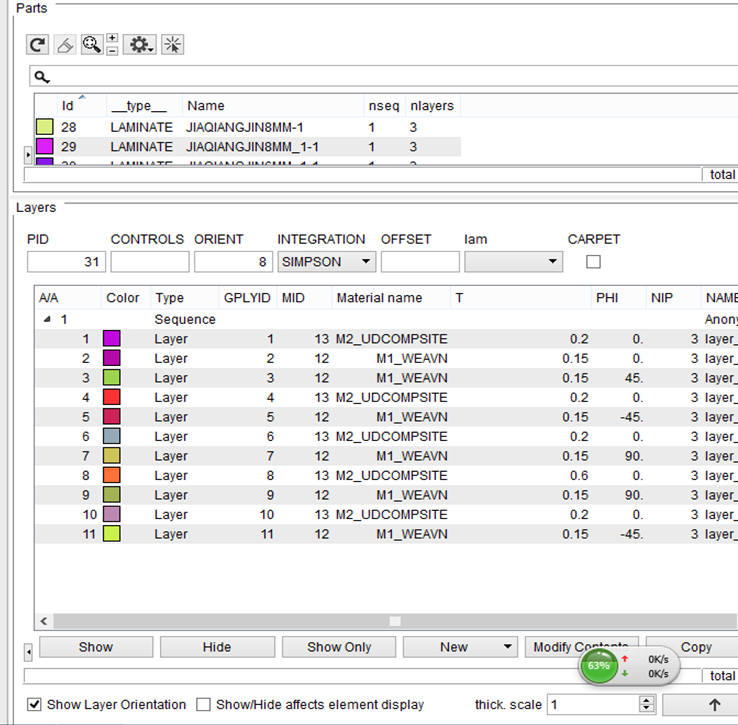Sort by the Material name column header
The image size is (738, 725).
tap(379, 298)
